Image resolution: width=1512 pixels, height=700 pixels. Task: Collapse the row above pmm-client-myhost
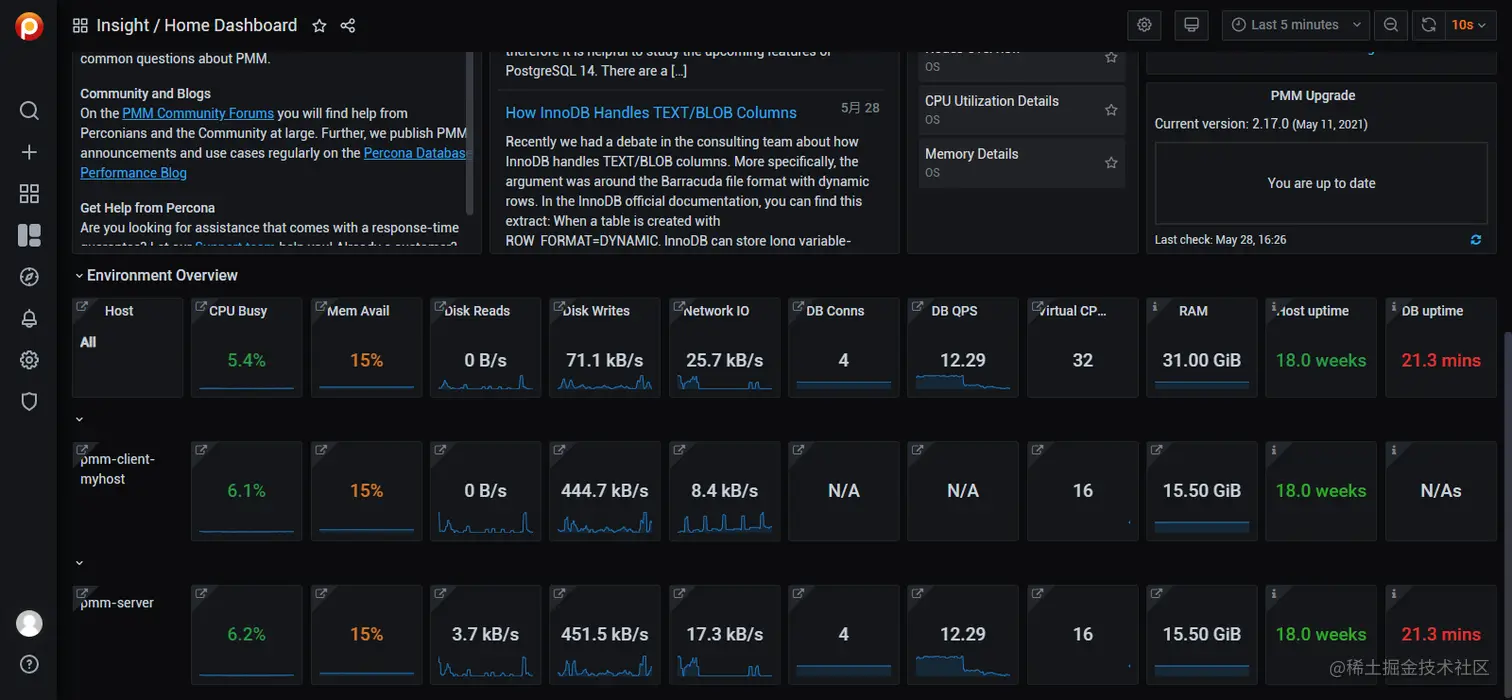[79, 419]
